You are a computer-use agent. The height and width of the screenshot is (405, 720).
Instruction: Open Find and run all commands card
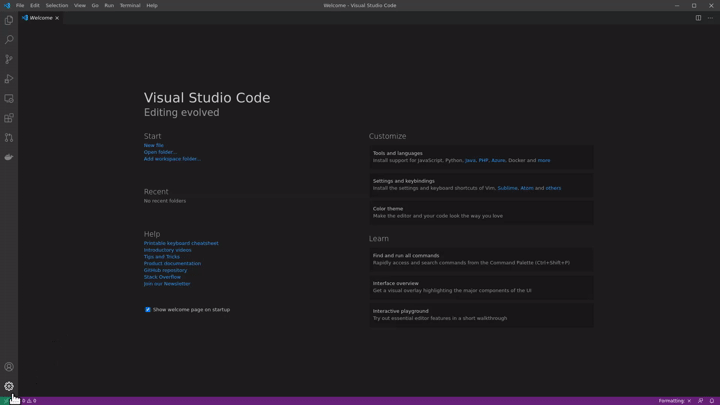point(481,259)
